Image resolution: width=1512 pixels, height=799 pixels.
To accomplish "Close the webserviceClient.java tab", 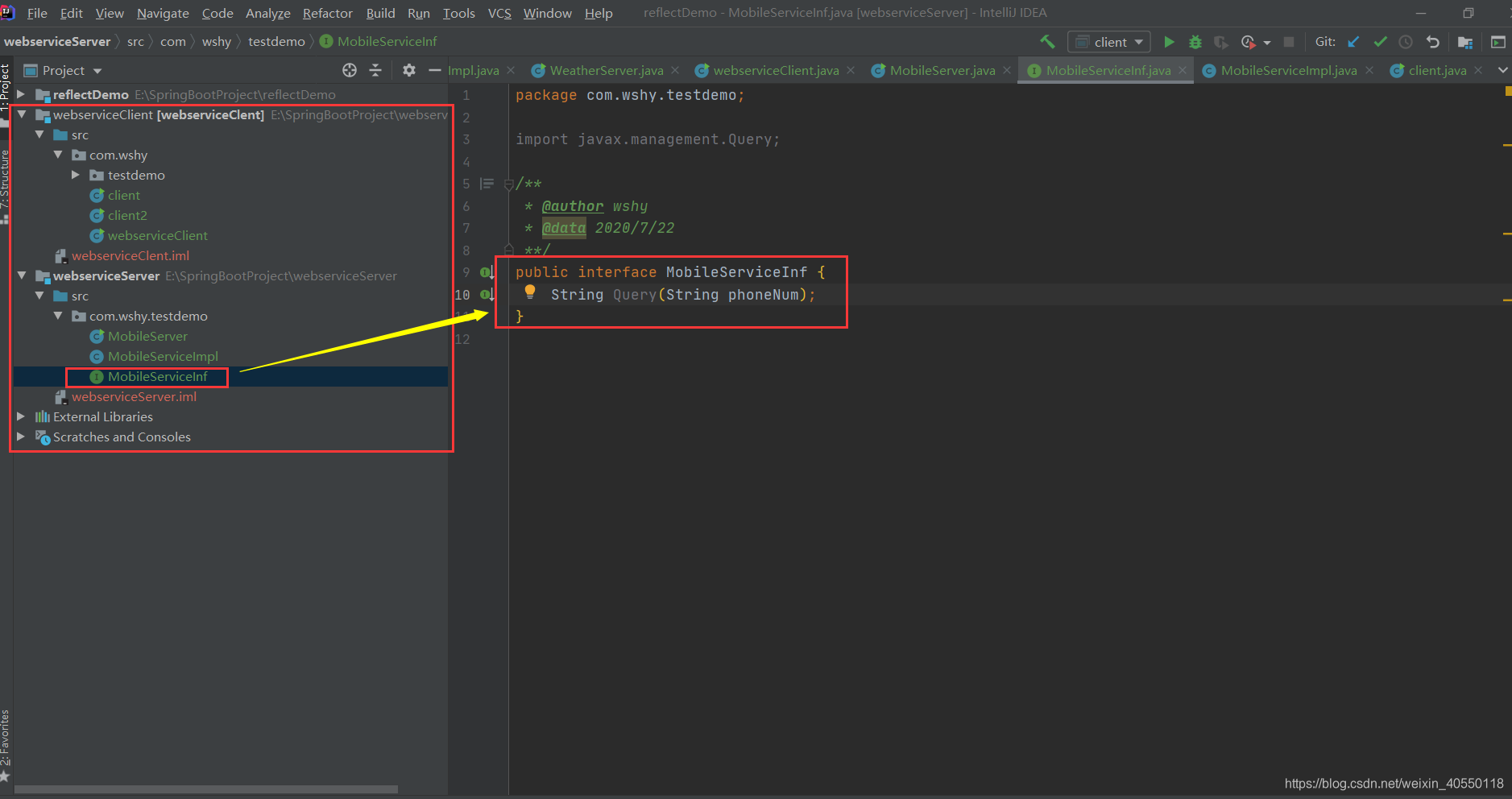I will point(851,70).
